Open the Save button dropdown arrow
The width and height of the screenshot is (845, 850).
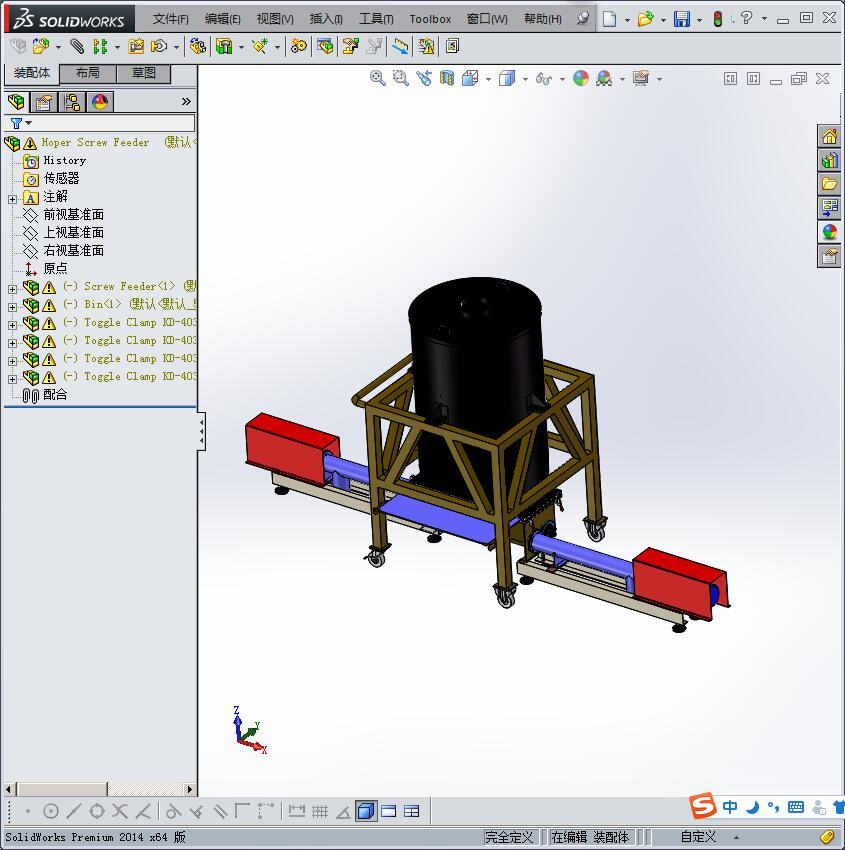(x=699, y=20)
